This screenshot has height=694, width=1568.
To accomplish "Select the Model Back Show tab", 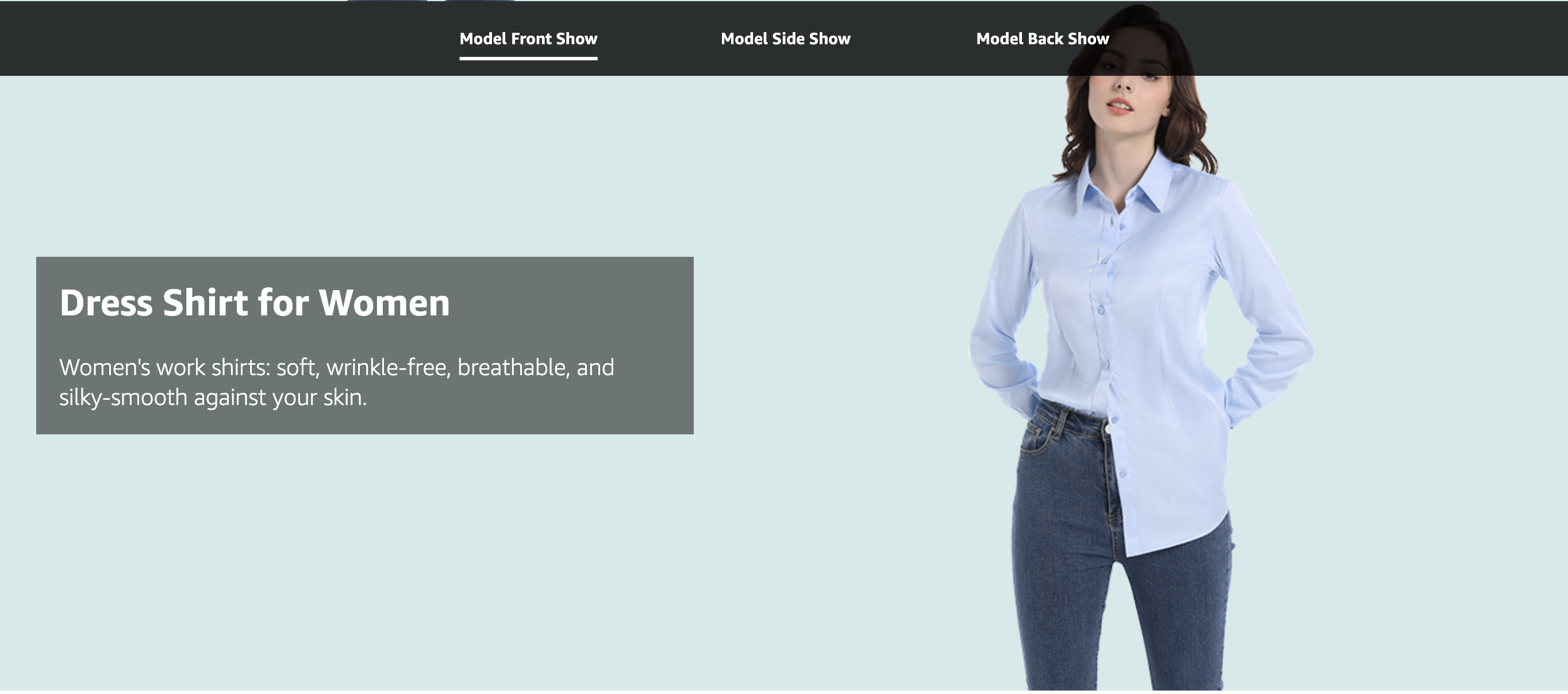I will coord(1042,39).
